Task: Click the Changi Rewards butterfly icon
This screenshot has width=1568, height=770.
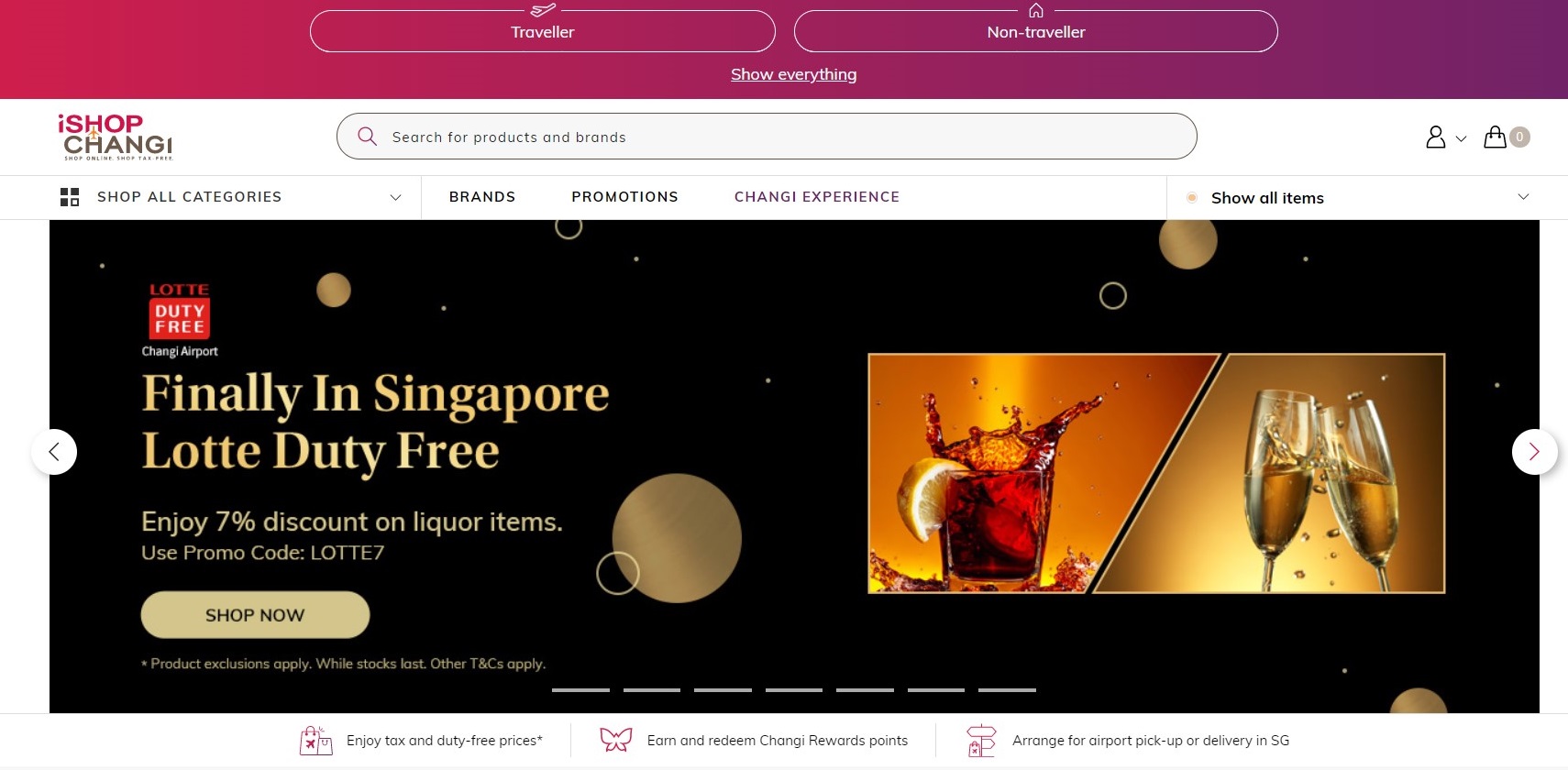Action: point(616,740)
